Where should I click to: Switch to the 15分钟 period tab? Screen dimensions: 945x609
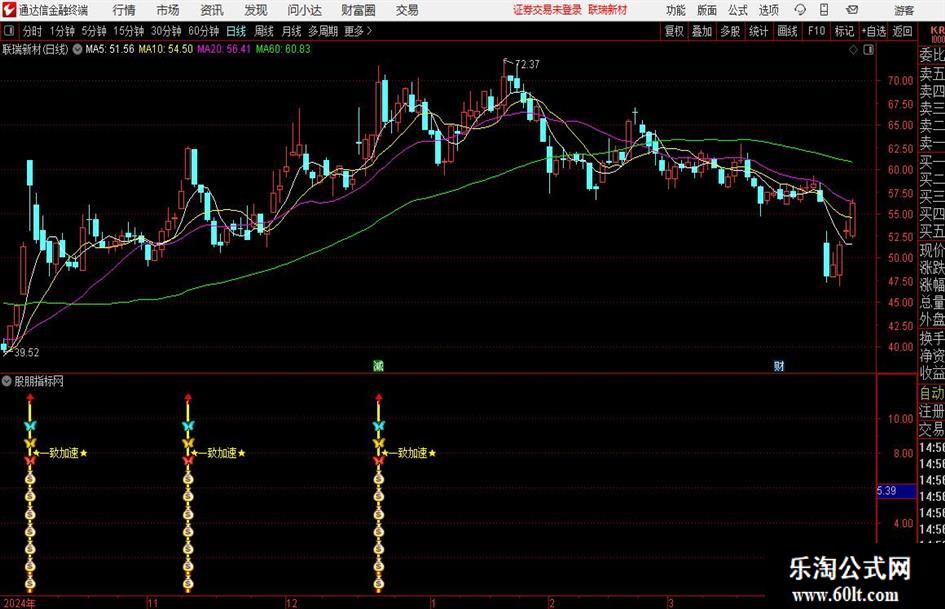coord(129,31)
